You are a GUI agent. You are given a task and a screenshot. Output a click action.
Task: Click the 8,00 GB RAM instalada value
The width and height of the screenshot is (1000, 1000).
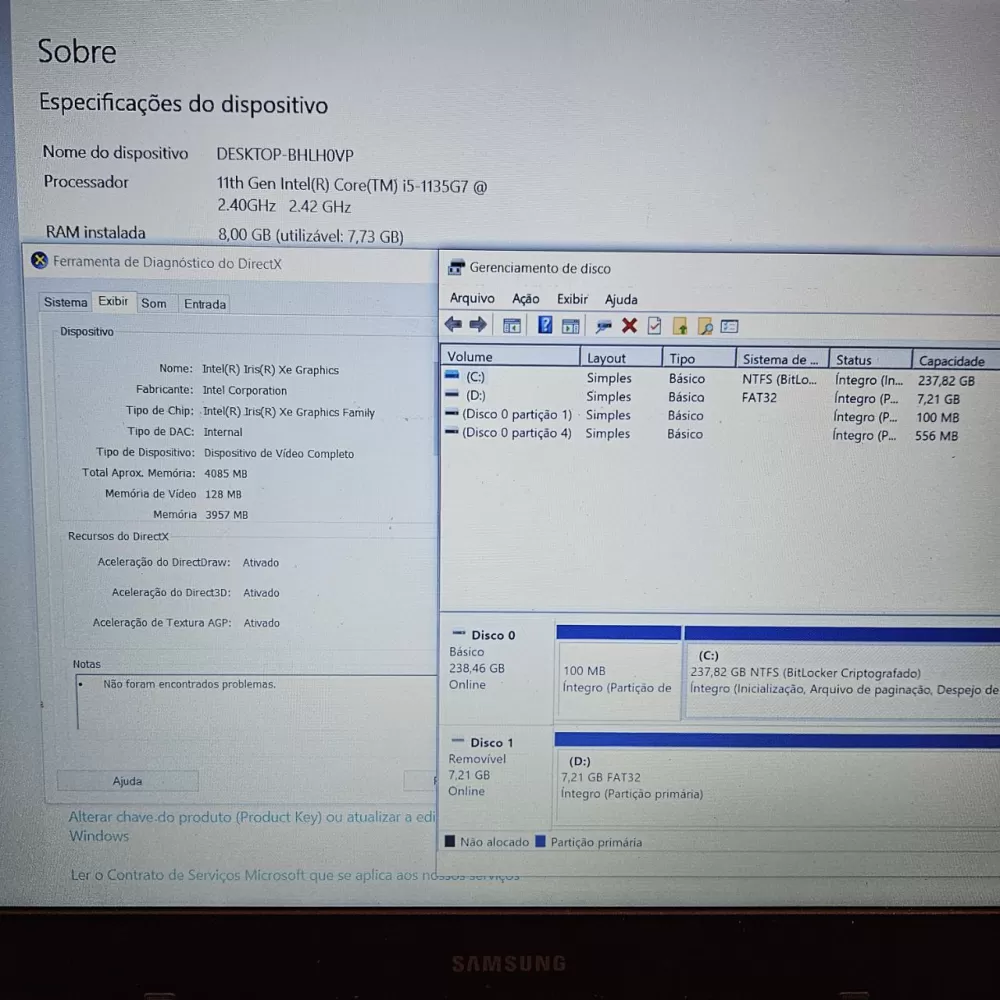click(x=311, y=235)
